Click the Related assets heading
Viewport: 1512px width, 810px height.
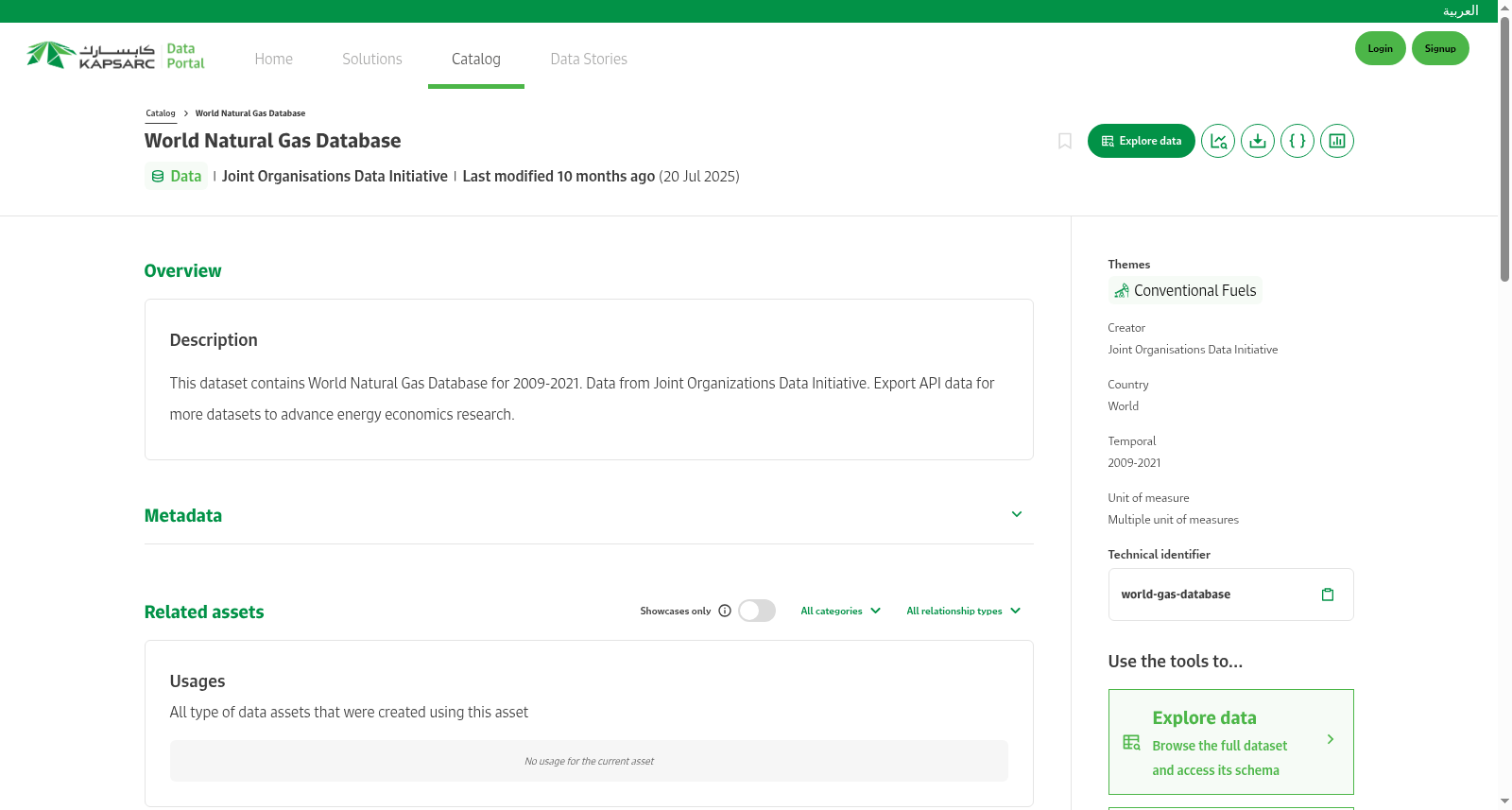(204, 612)
